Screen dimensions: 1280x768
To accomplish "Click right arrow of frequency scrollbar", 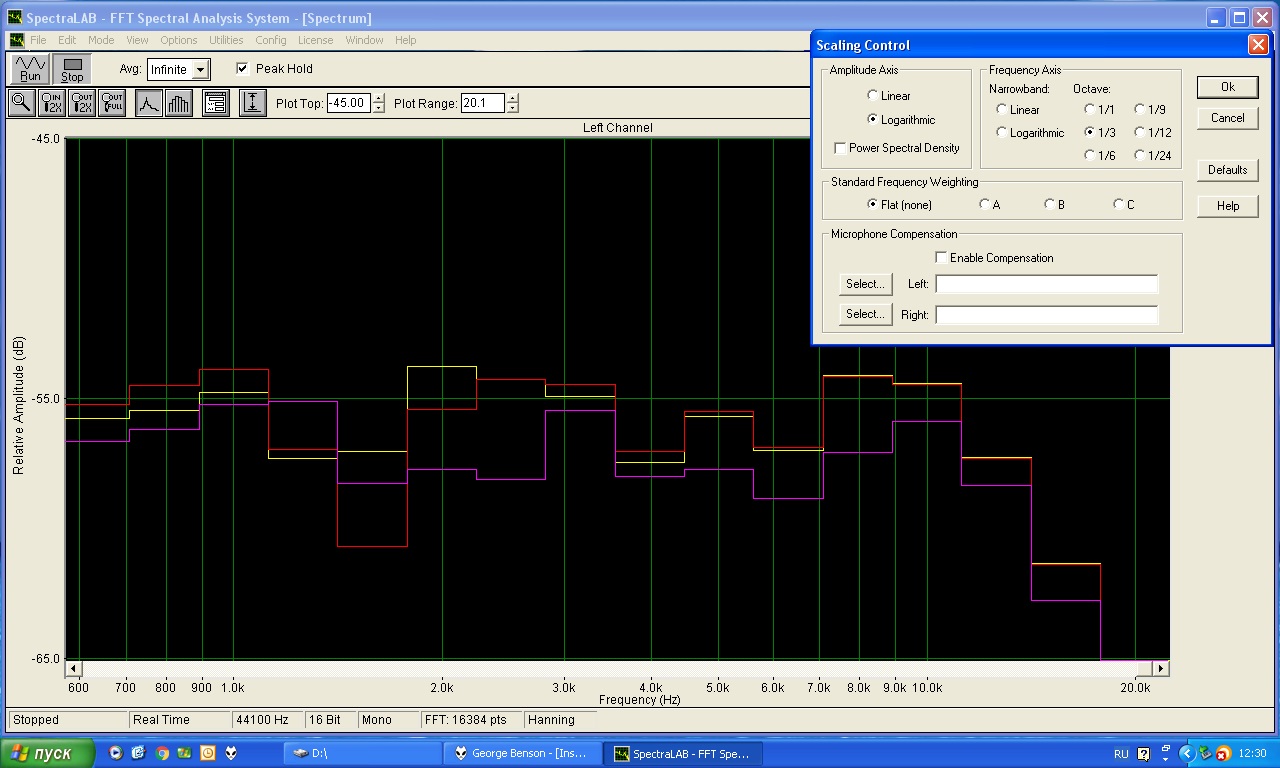I will point(1160,668).
